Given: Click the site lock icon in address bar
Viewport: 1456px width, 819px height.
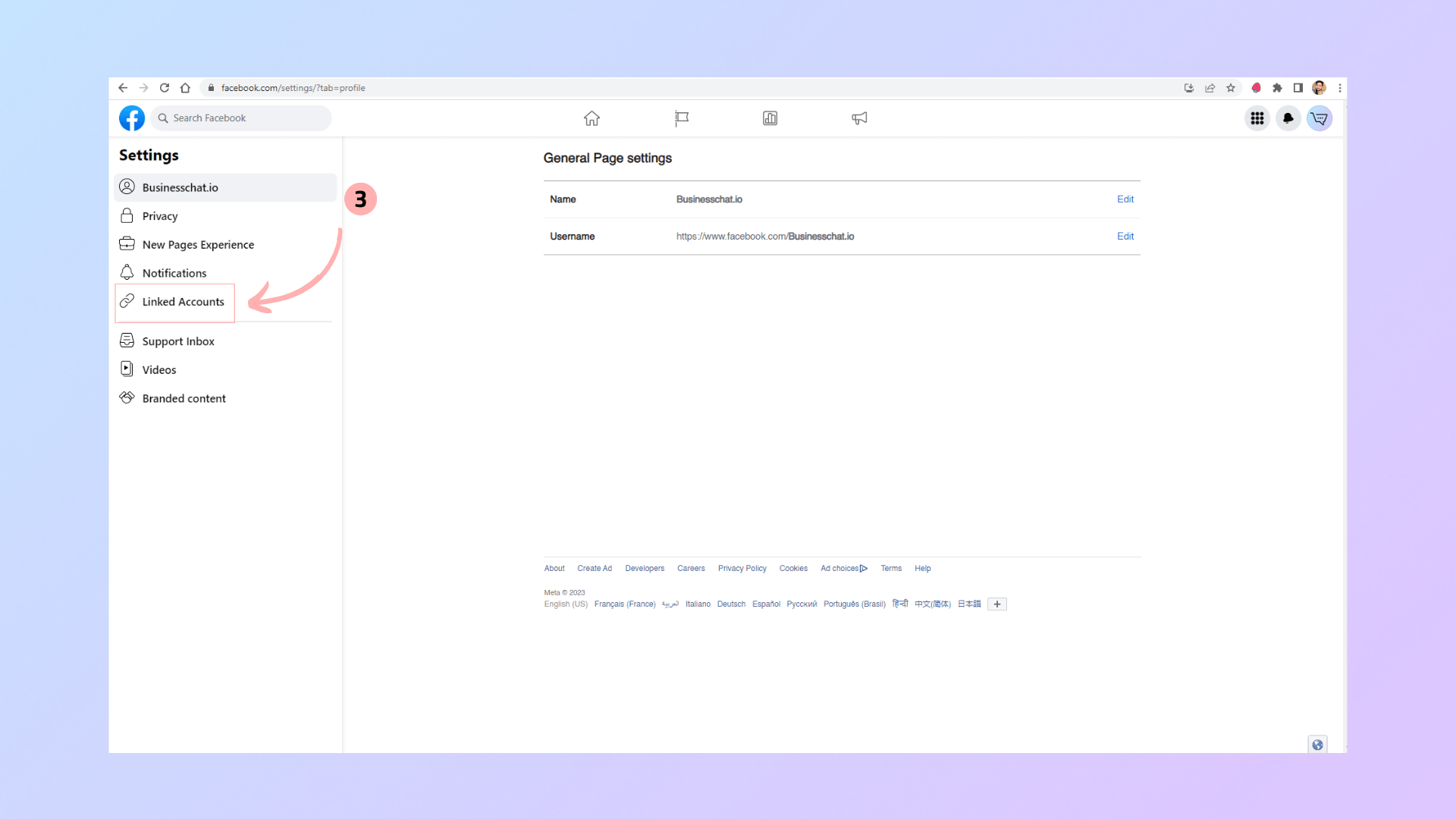Looking at the screenshot, I should coord(211,88).
